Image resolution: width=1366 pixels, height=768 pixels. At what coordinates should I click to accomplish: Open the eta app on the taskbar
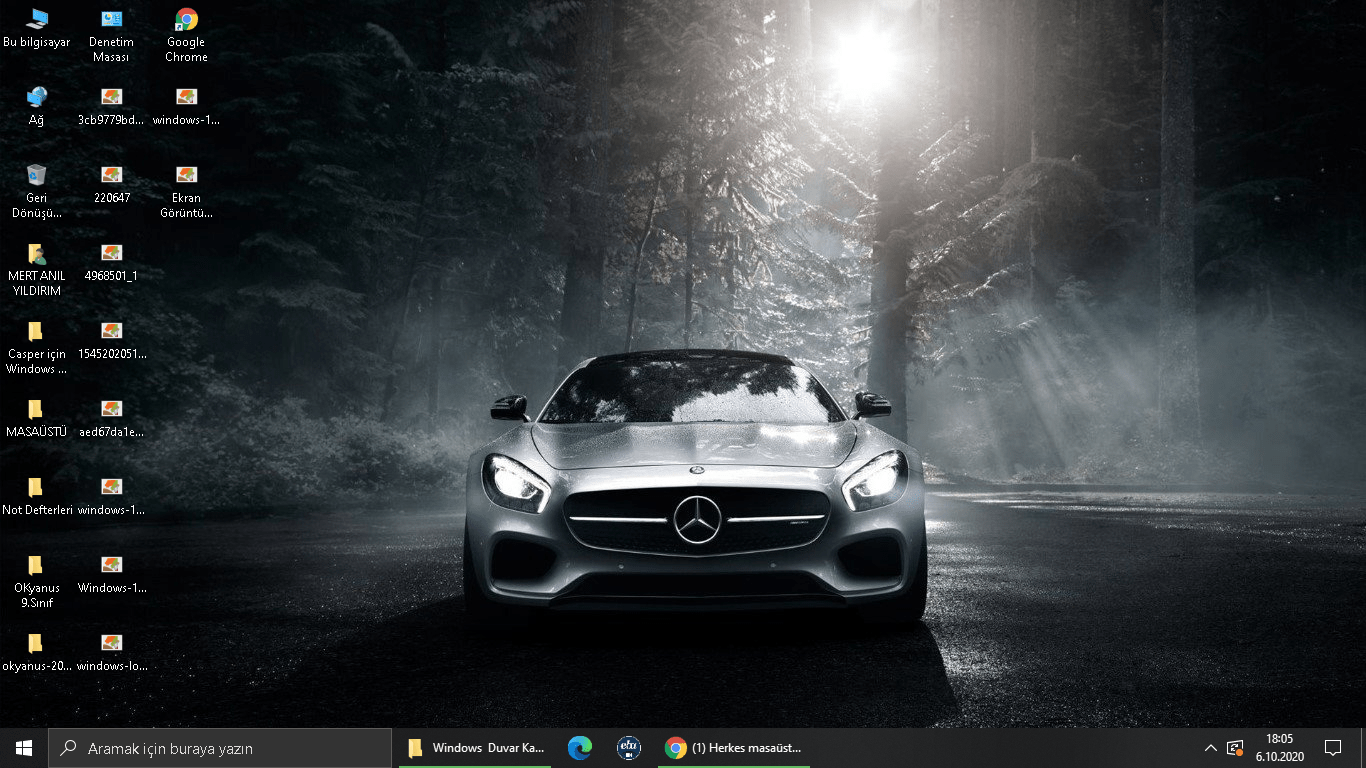pos(628,748)
